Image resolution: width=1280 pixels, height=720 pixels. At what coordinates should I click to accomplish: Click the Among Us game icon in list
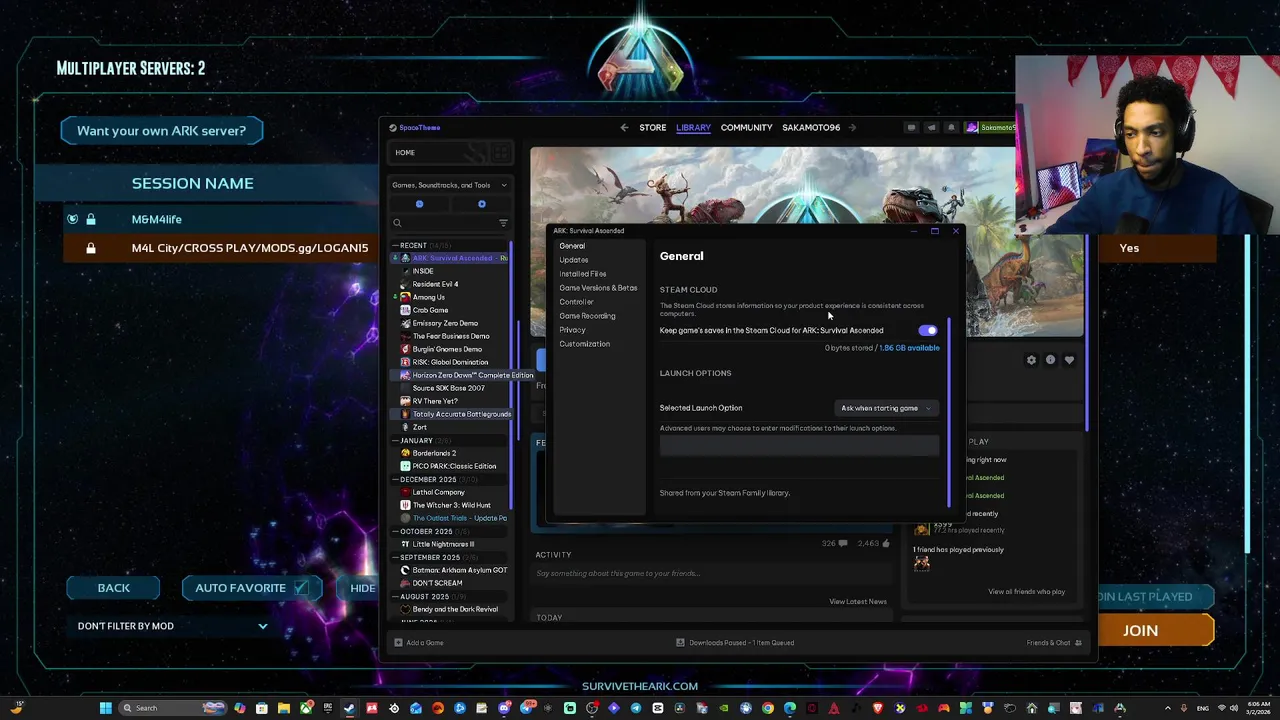tap(405, 297)
